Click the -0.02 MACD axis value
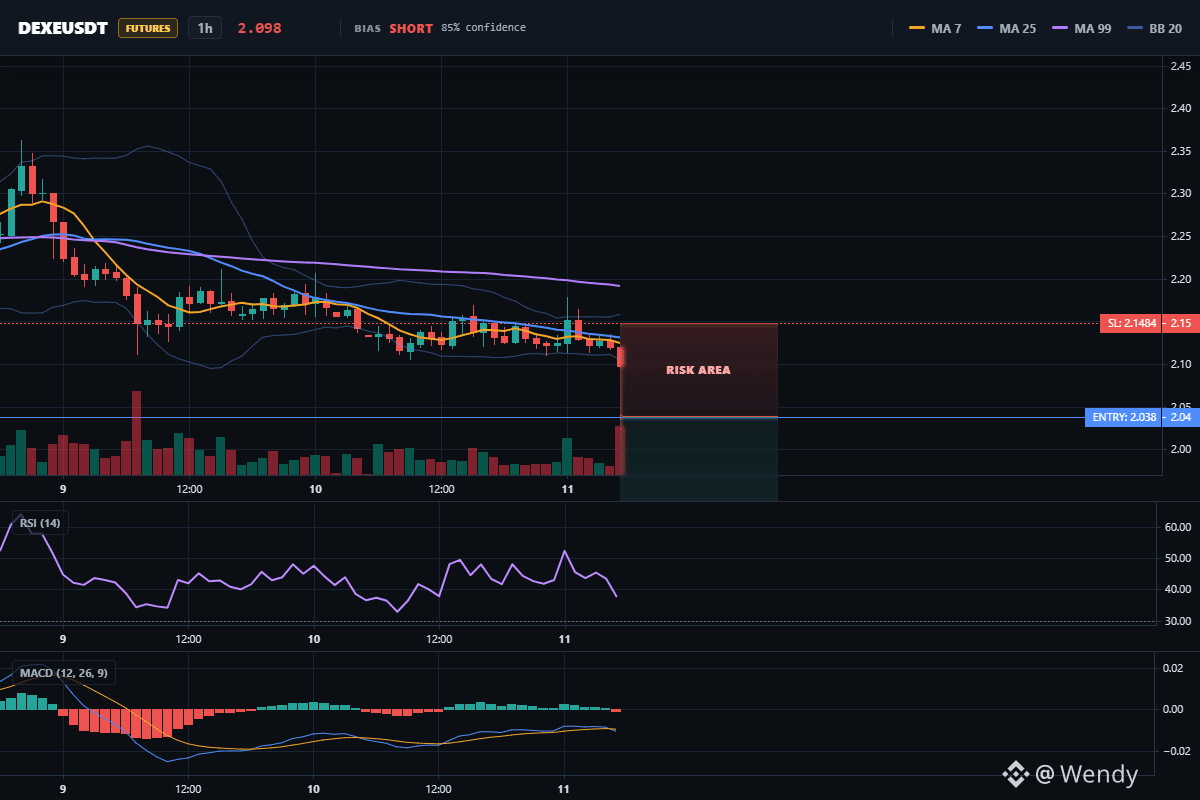The height and width of the screenshot is (800, 1200). [x=1179, y=751]
